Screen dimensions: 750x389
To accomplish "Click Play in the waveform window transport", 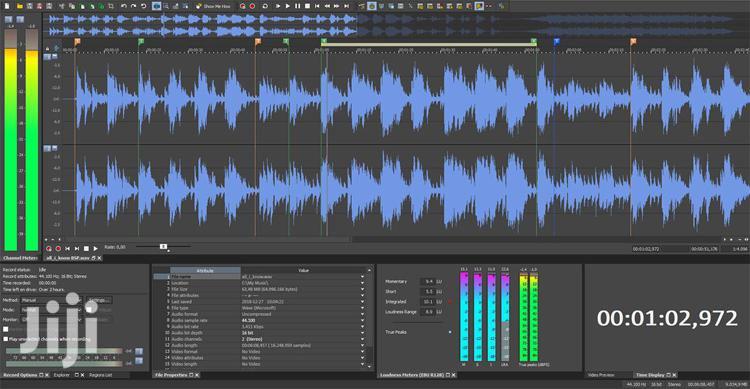I will coord(96,248).
